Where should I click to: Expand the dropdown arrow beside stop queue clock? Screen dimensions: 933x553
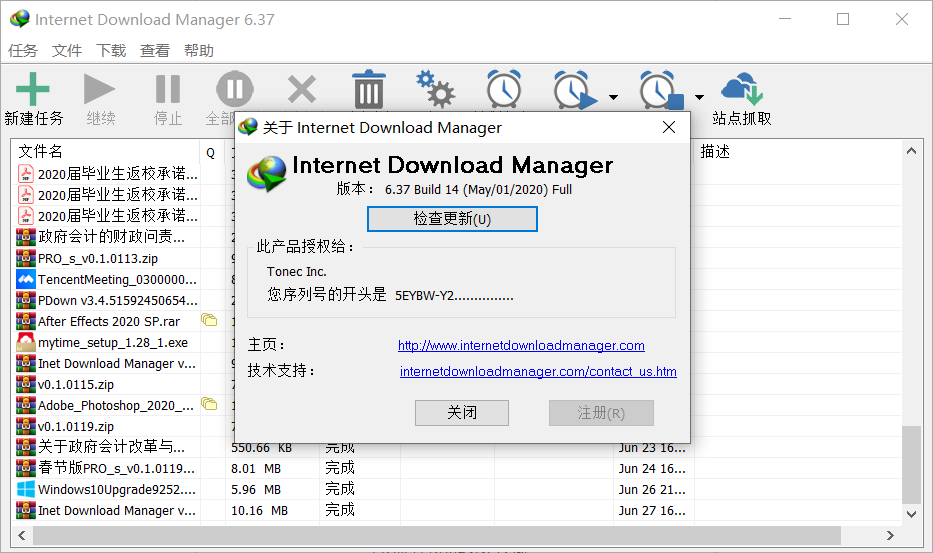coord(699,98)
